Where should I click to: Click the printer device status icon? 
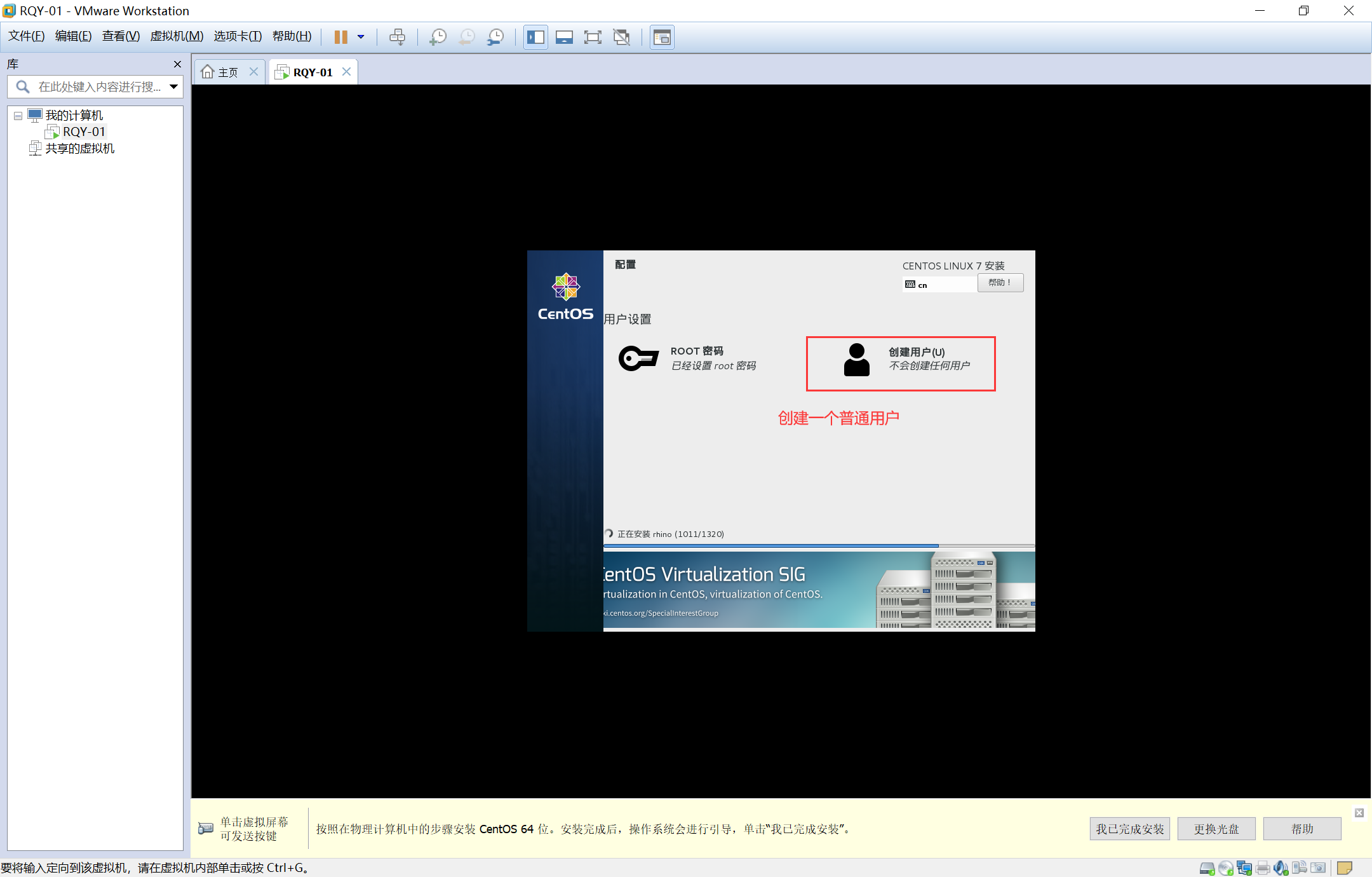coord(1263,867)
